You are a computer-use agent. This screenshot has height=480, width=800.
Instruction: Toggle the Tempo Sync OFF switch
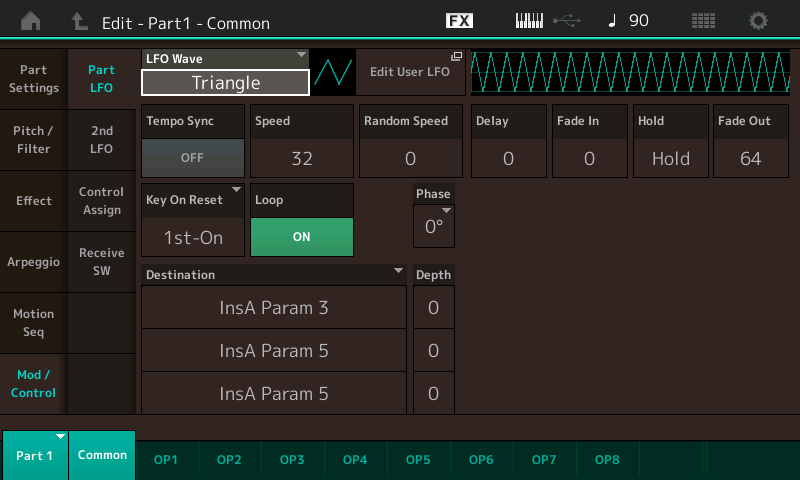coord(192,157)
